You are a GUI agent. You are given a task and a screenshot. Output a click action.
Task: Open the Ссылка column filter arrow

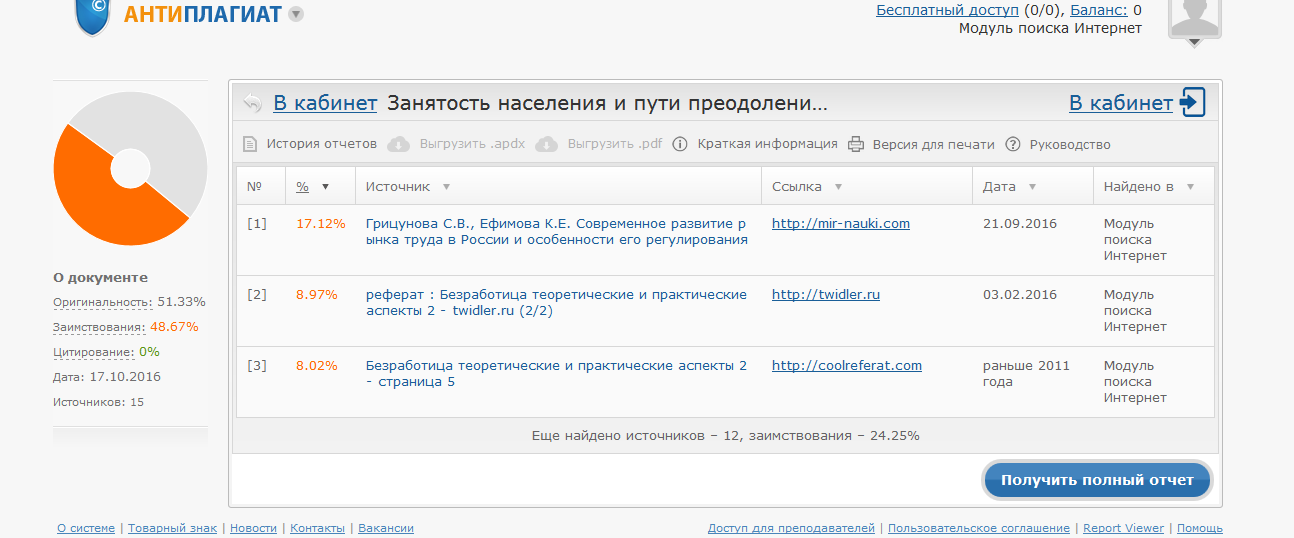pos(838,187)
